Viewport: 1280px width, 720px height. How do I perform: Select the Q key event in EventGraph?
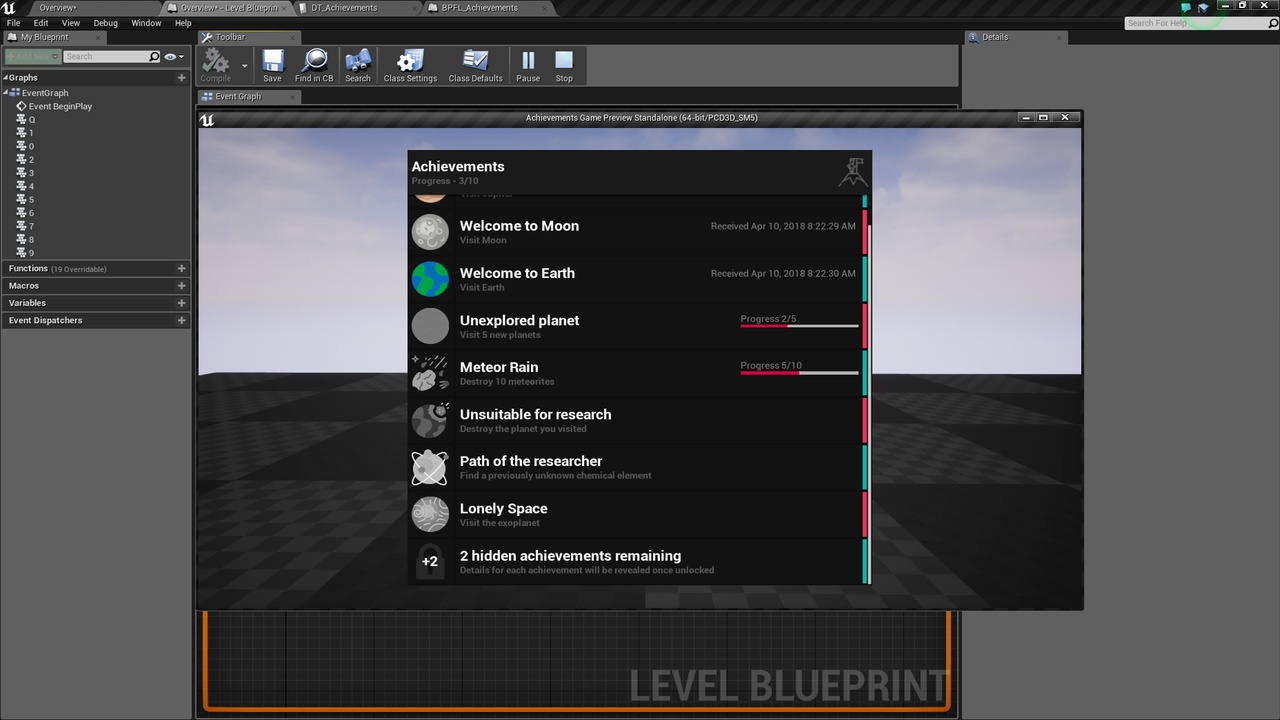tap(31, 119)
